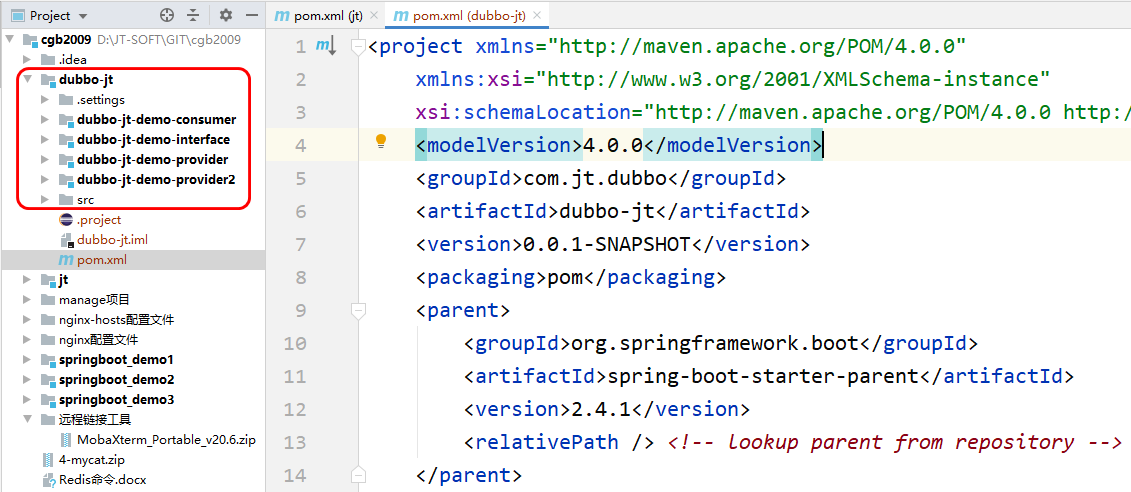Image resolution: width=1131 pixels, height=492 pixels.
Task: Click the packaging value pom
Action: tap(564, 277)
